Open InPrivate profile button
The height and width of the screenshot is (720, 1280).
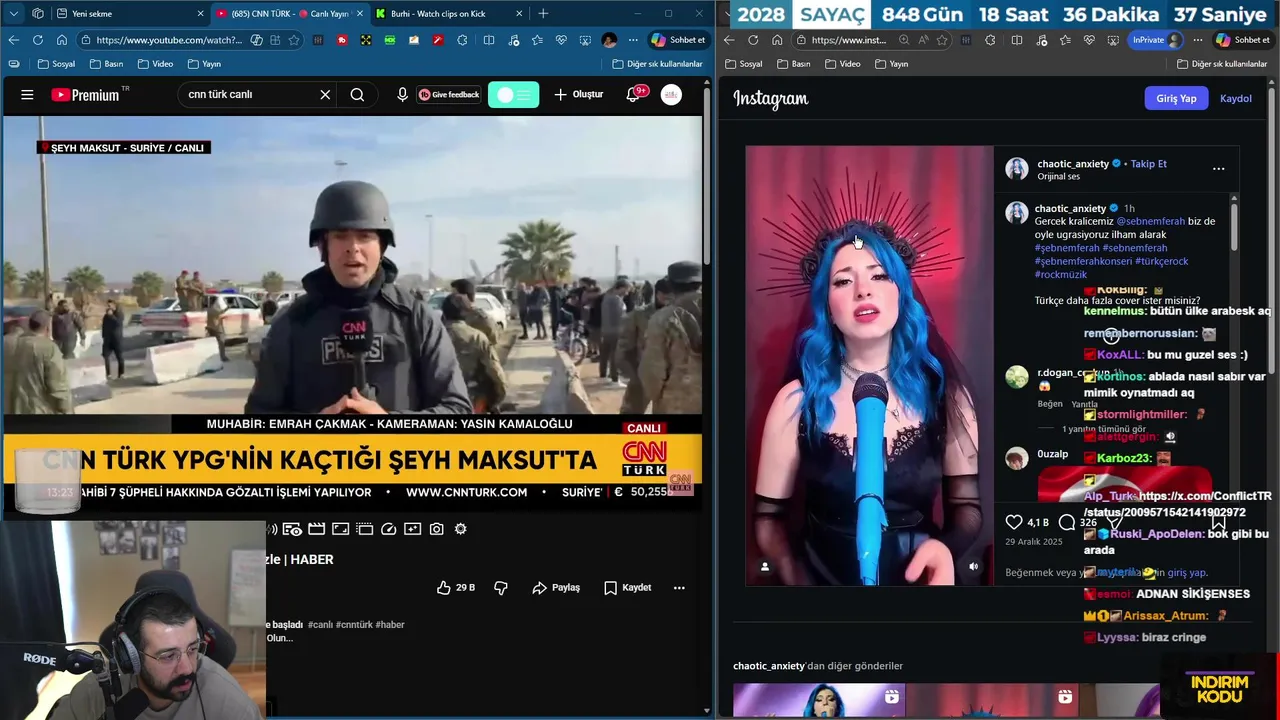[1156, 40]
